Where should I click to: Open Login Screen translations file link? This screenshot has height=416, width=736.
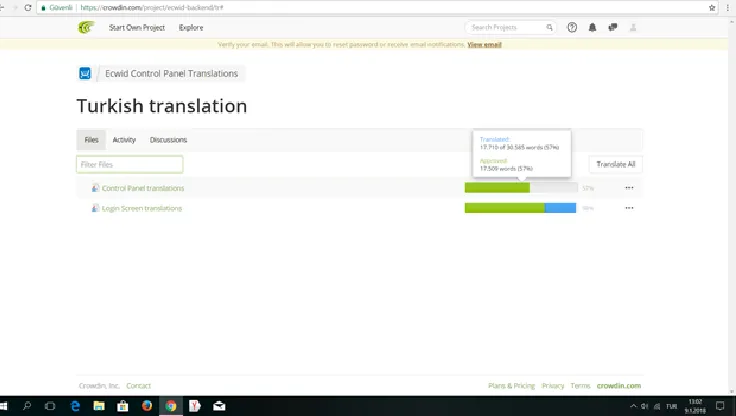pos(142,208)
